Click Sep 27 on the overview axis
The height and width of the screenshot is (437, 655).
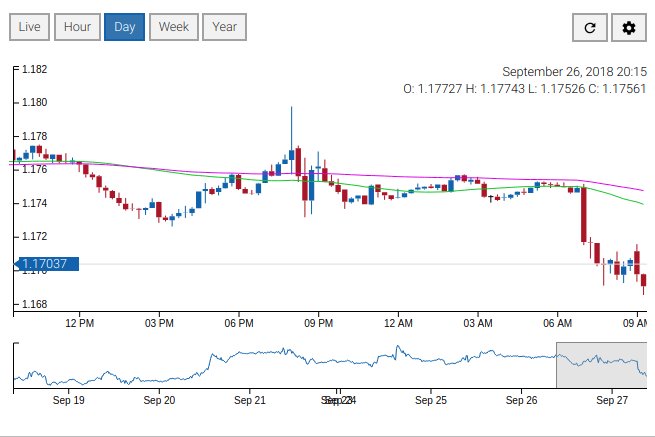pos(612,400)
